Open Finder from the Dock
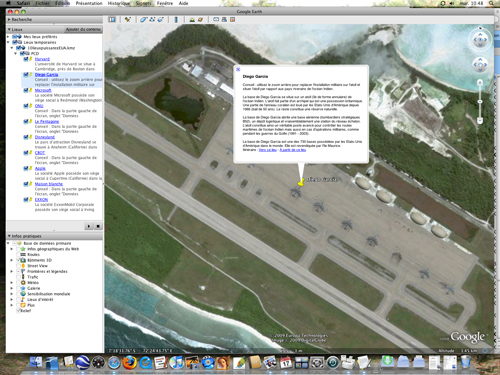This screenshot has width=500, height=375. pos(36,363)
